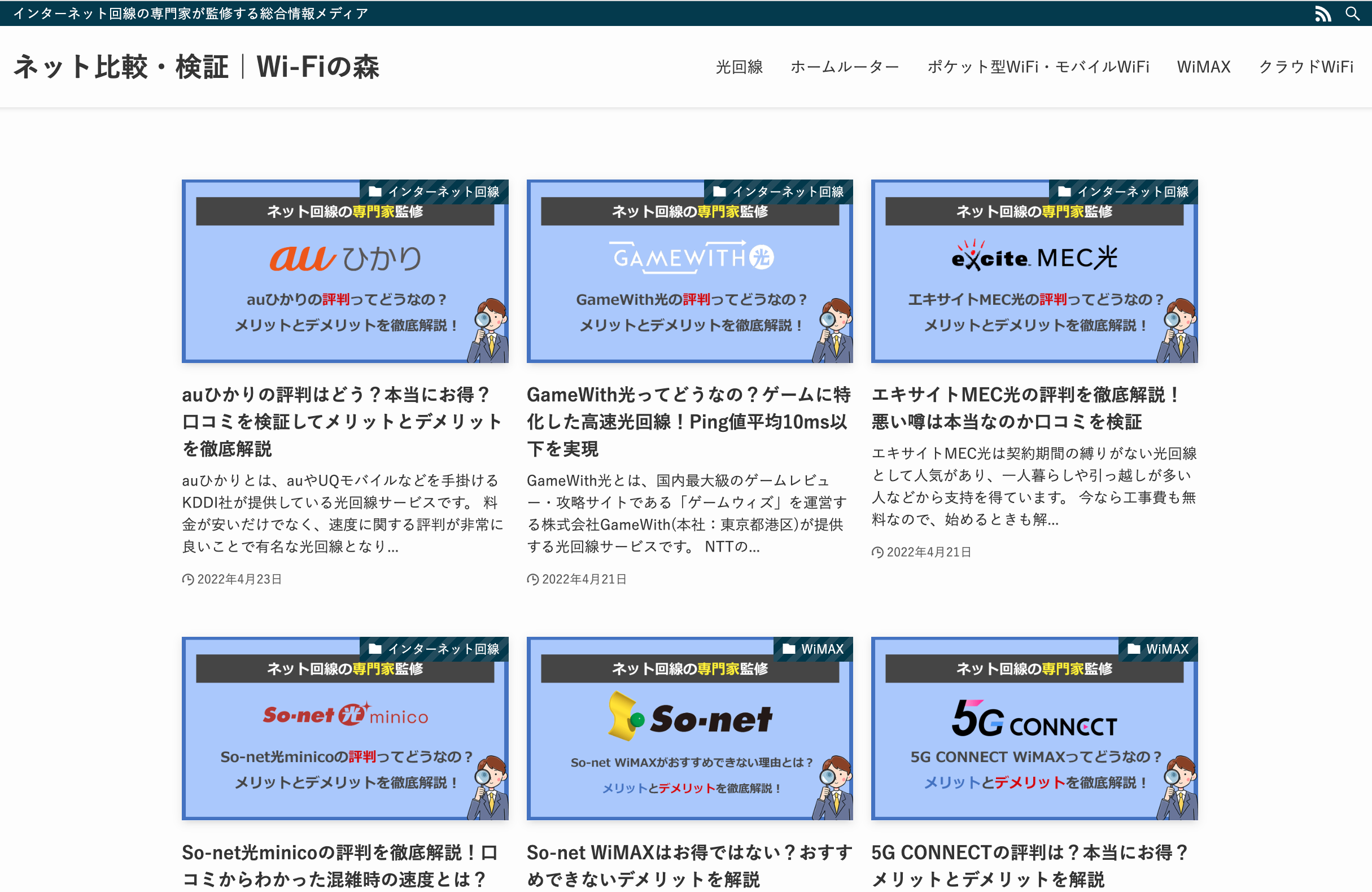Viewport: 1372px width, 892px height.
Task: Open the ホームルーター menu item
Action: 845,67
